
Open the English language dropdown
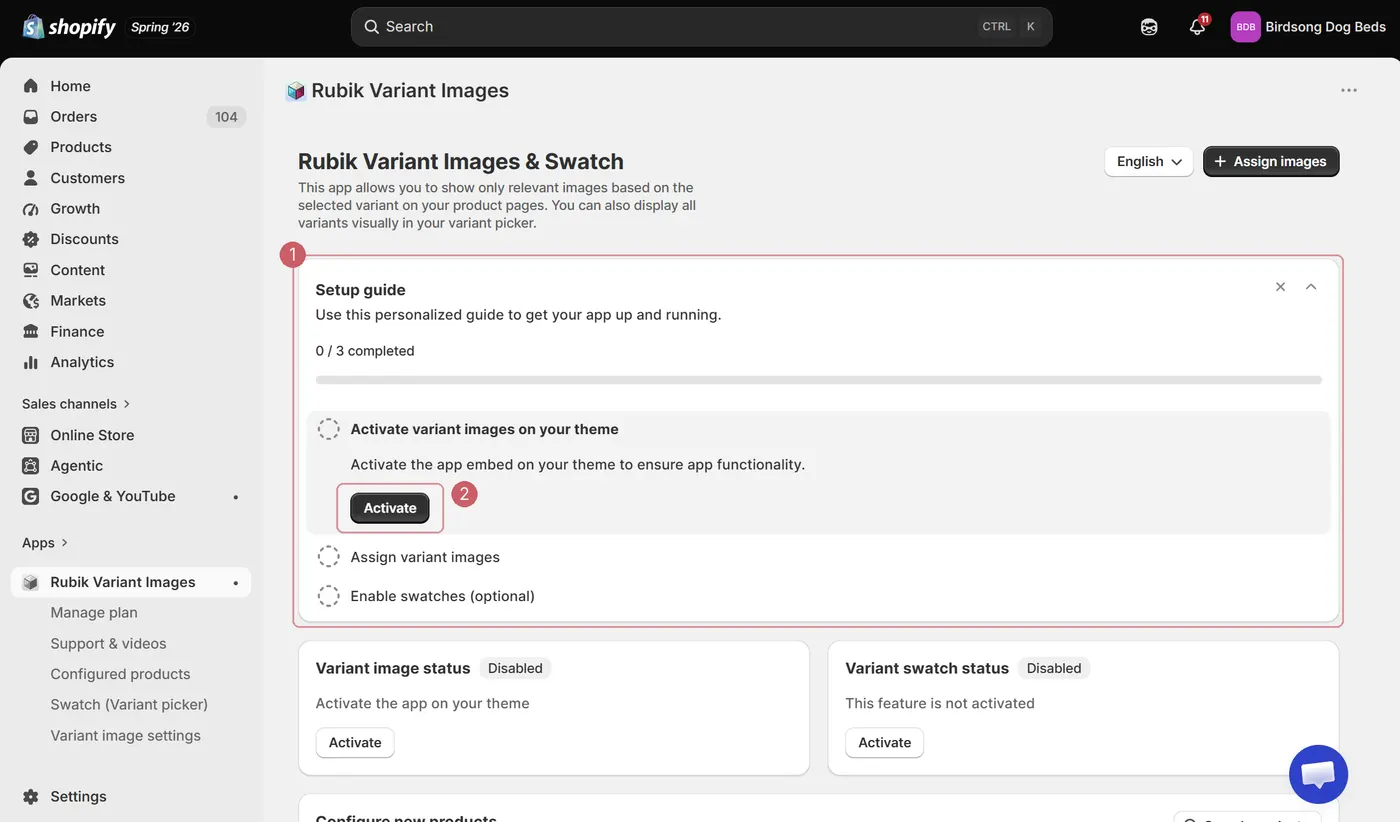tap(1149, 161)
